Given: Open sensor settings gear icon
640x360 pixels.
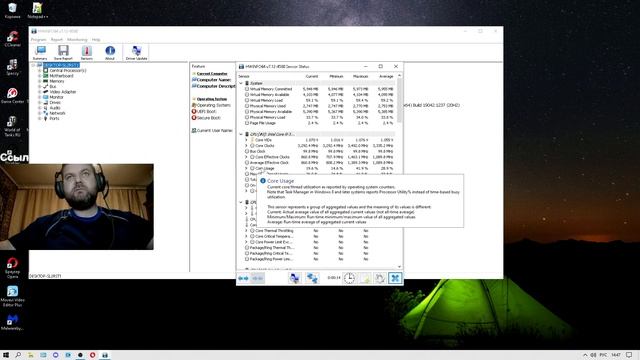Looking at the screenshot, I should (x=380, y=278).
